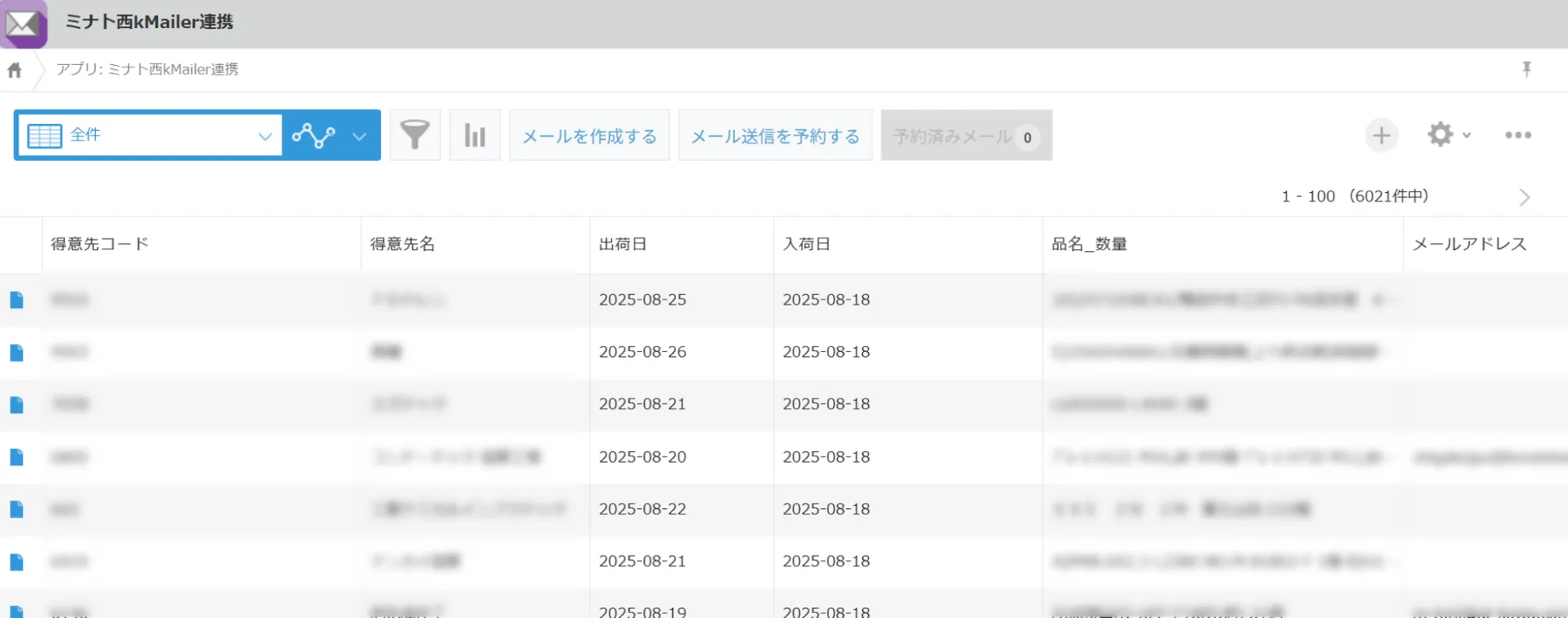The image size is (1568, 618).
Task: Click the pin icon at top right
Action: coord(1526,70)
